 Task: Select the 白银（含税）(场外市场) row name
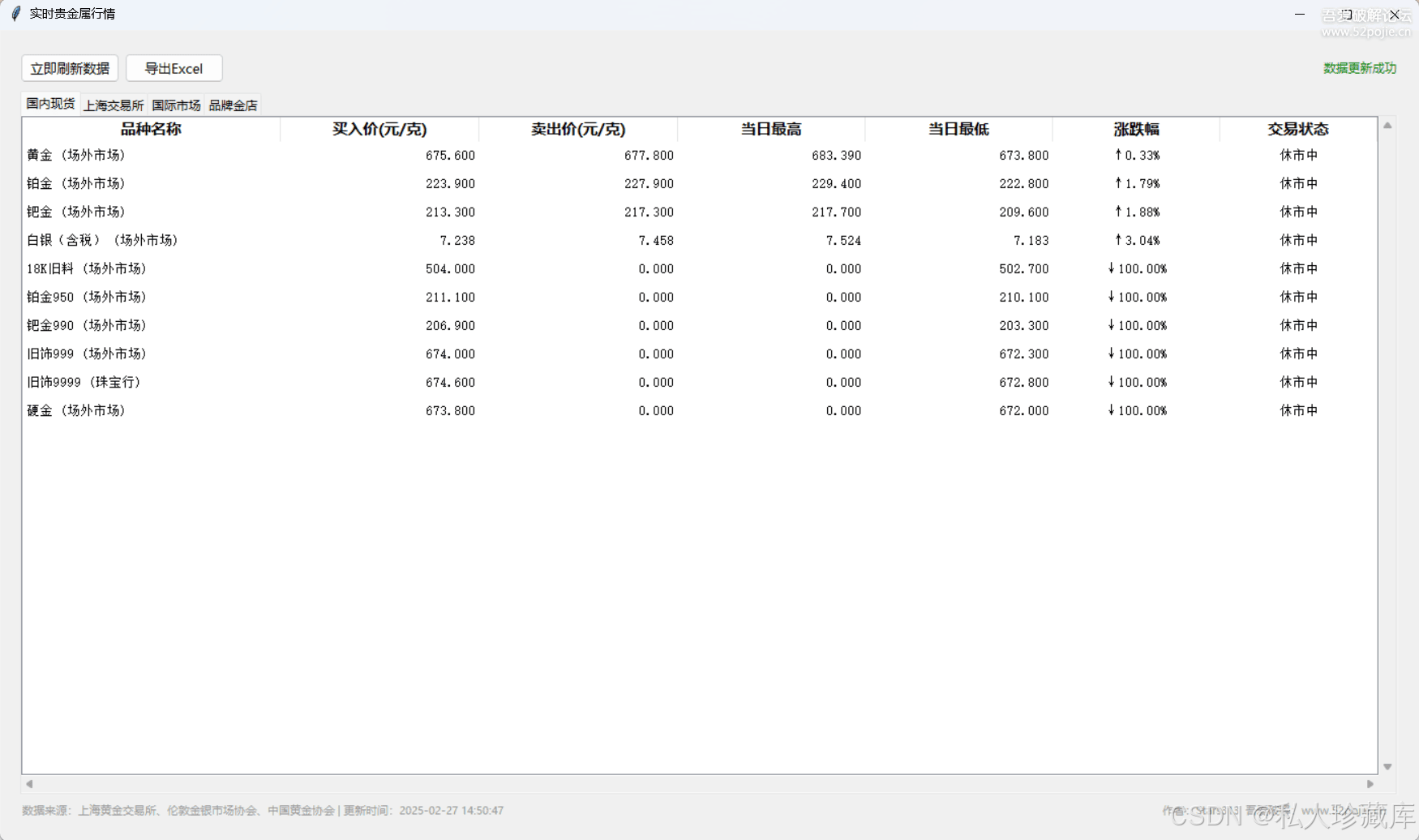pyautogui.click(x=103, y=240)
